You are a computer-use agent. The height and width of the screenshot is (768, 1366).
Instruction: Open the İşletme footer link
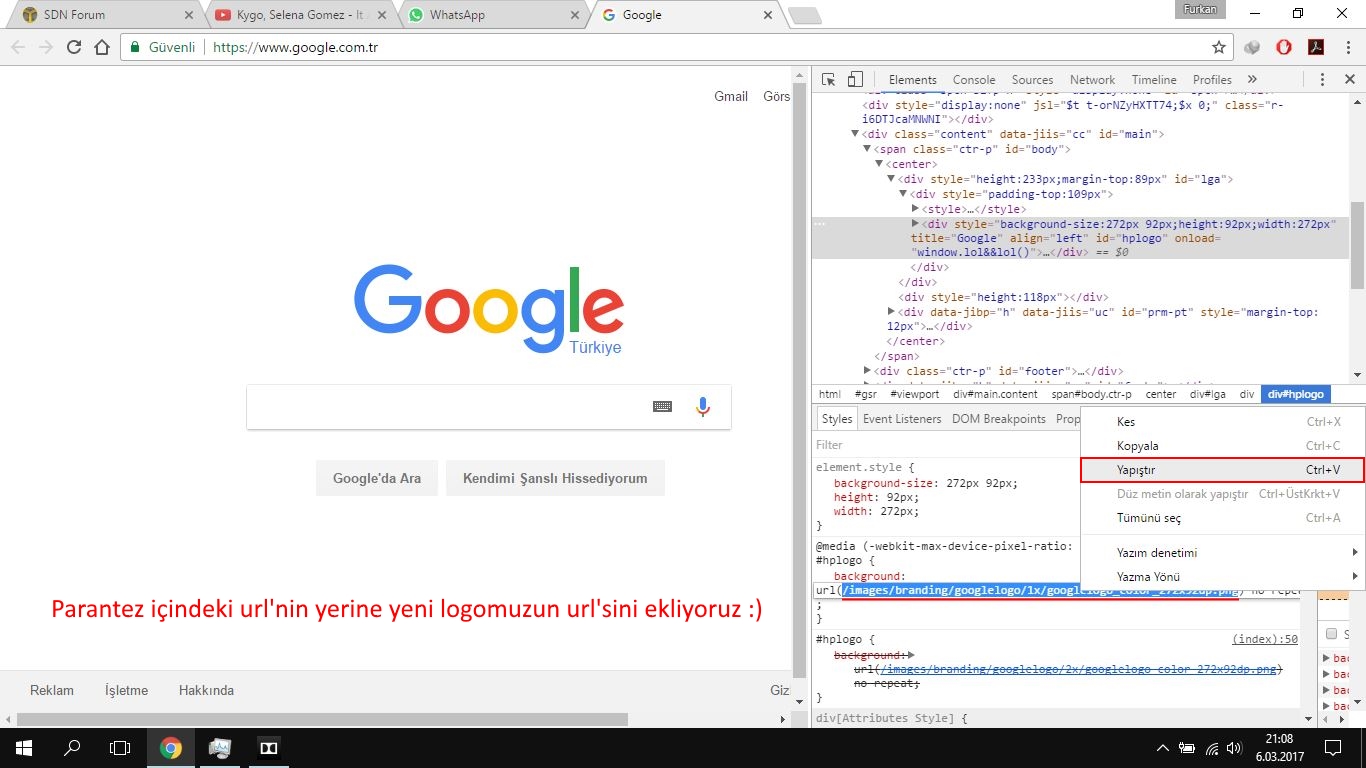pyautogui.click(x=126, y=690)
